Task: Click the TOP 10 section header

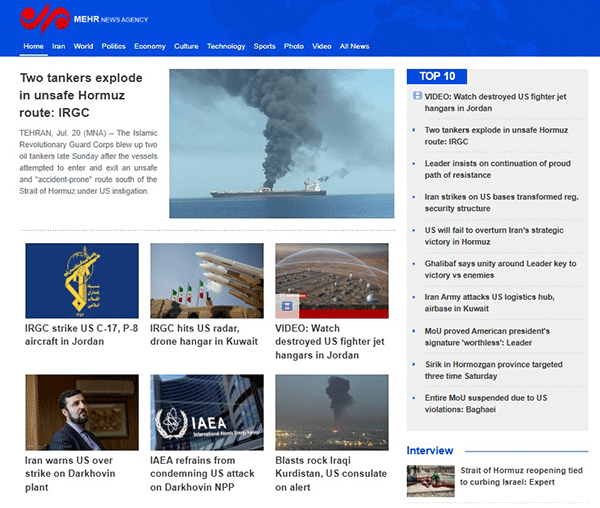Action: click(x=437, y=76)
